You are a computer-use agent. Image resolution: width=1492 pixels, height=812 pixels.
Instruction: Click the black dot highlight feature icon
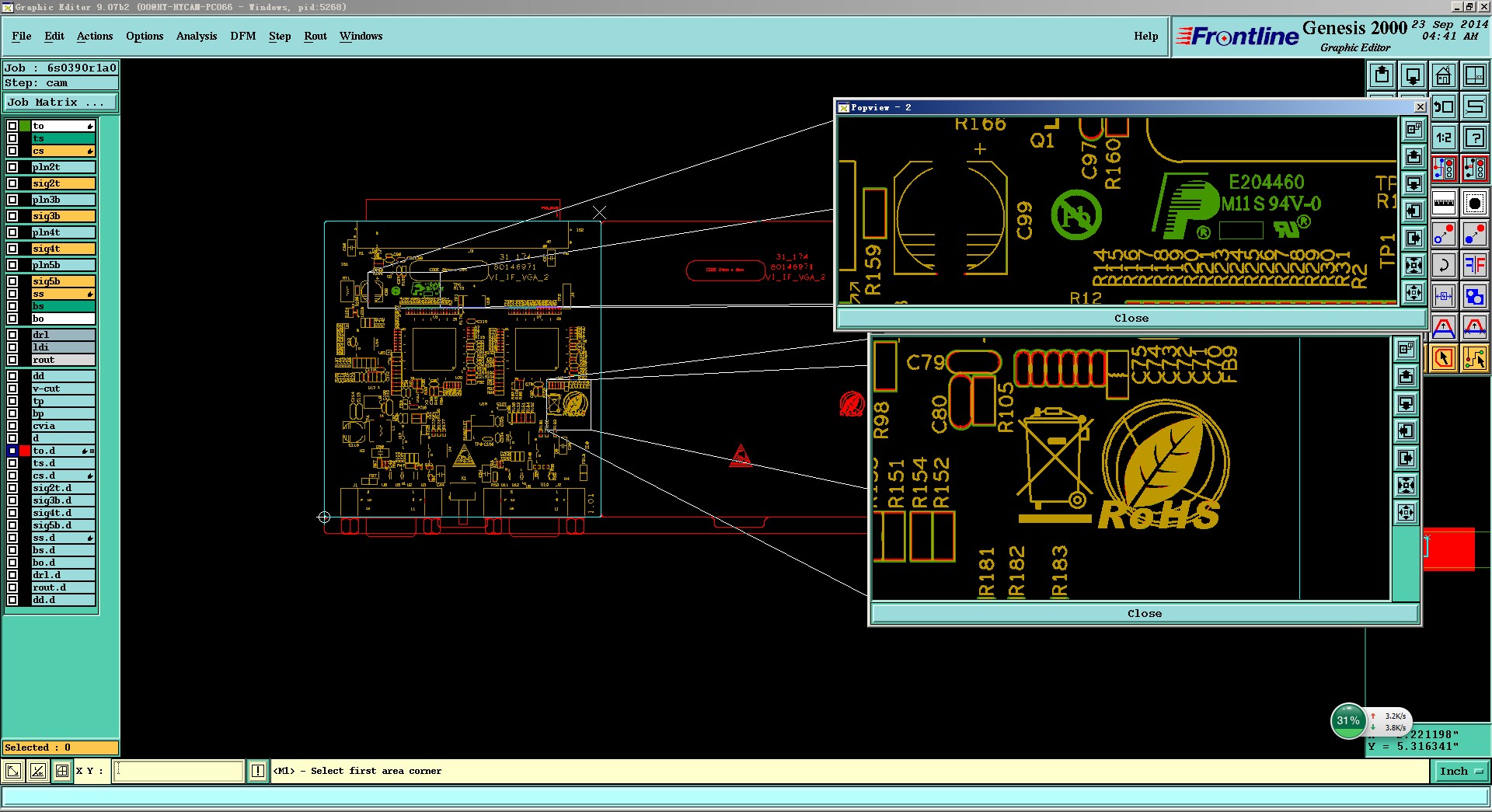1474,203
